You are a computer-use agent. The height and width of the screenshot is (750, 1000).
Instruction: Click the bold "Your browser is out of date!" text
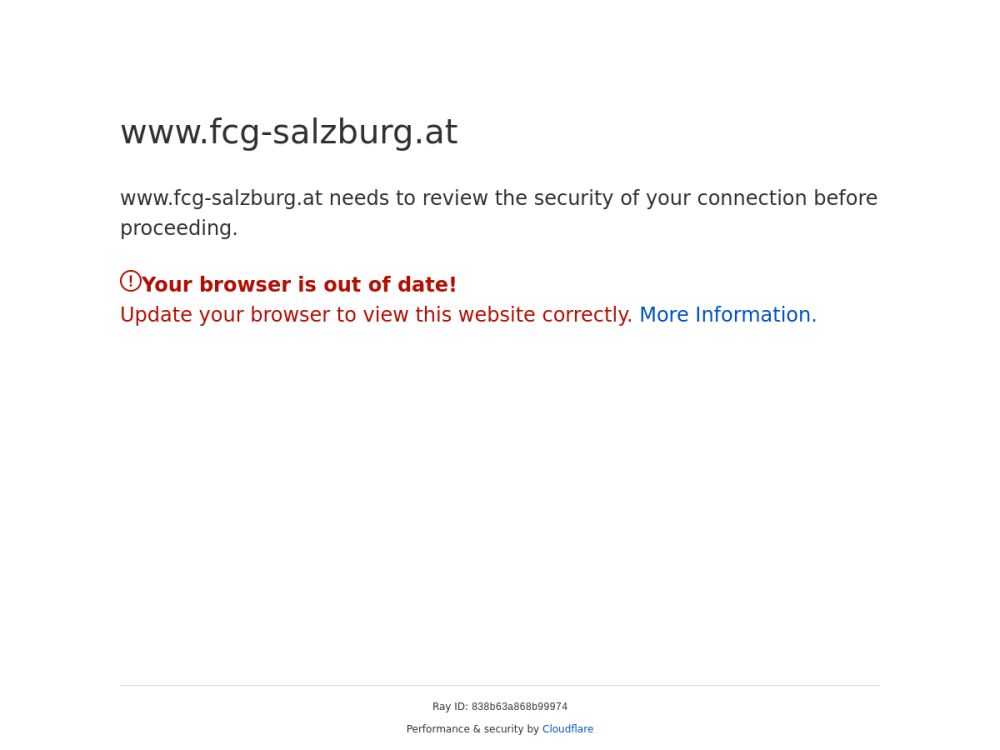[x=299, y=285]
